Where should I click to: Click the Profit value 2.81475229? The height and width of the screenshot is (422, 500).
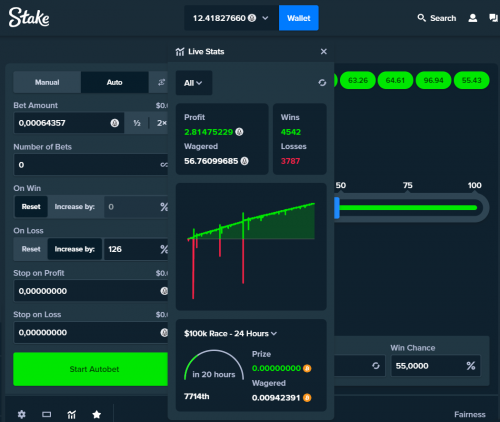208,132
